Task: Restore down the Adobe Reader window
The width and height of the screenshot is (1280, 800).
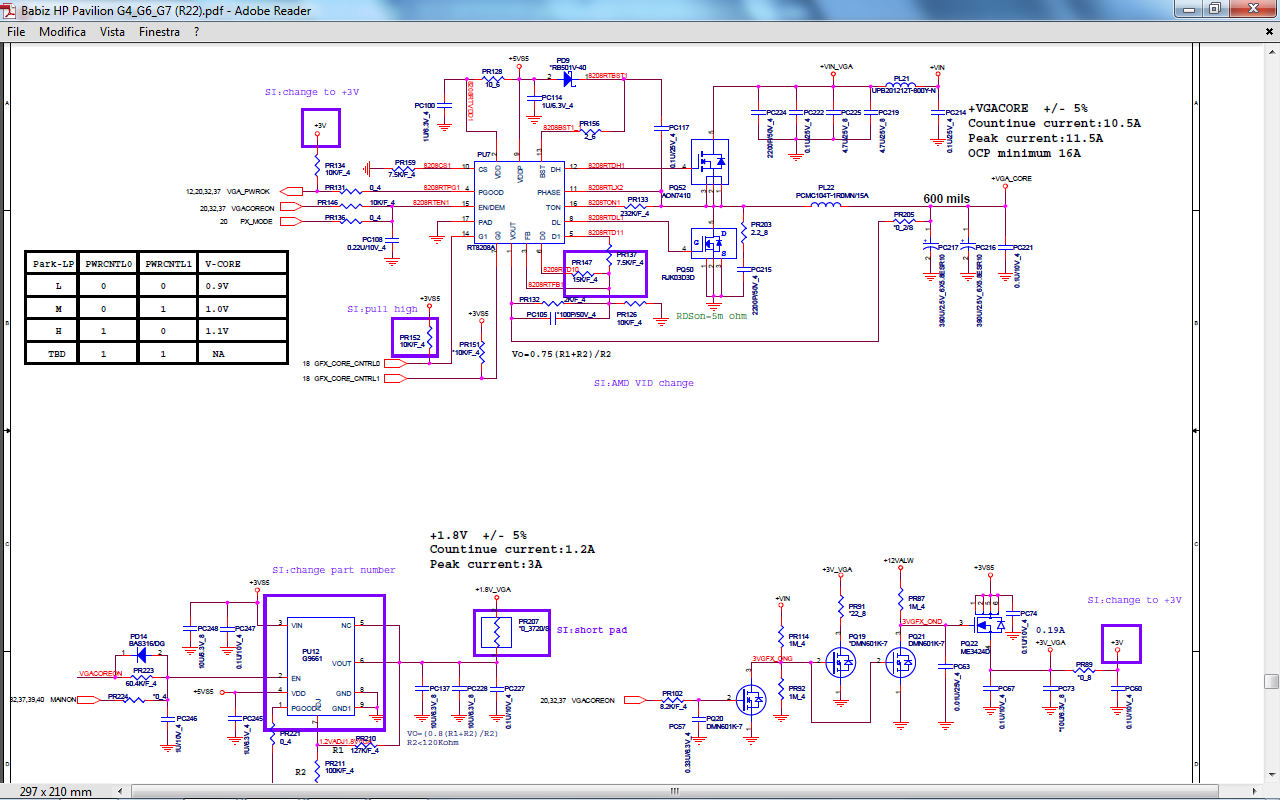Action: coord(1214,9)
